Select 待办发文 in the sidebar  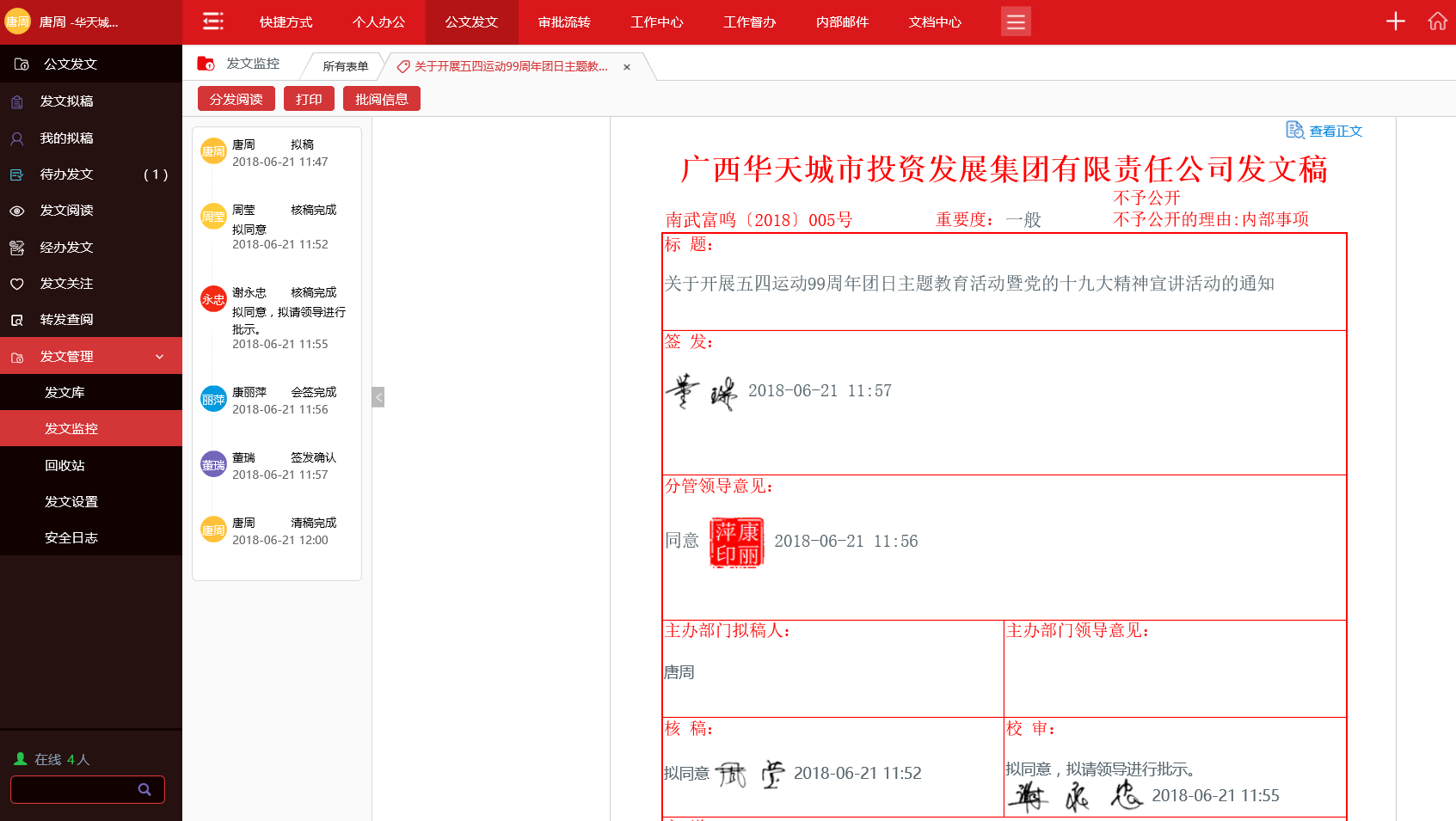point(67,175)
